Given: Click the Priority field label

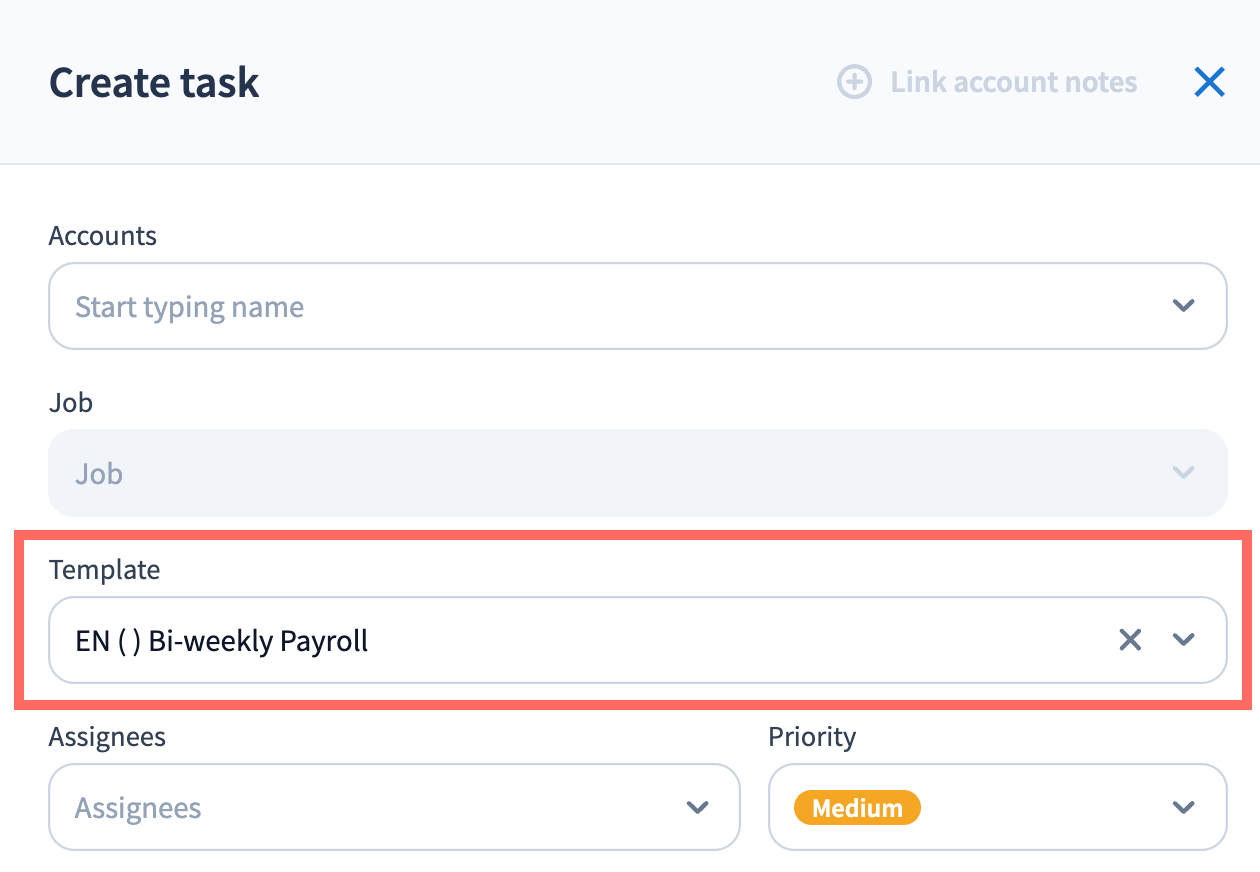Looking at the screenshot, I should 812,737.
